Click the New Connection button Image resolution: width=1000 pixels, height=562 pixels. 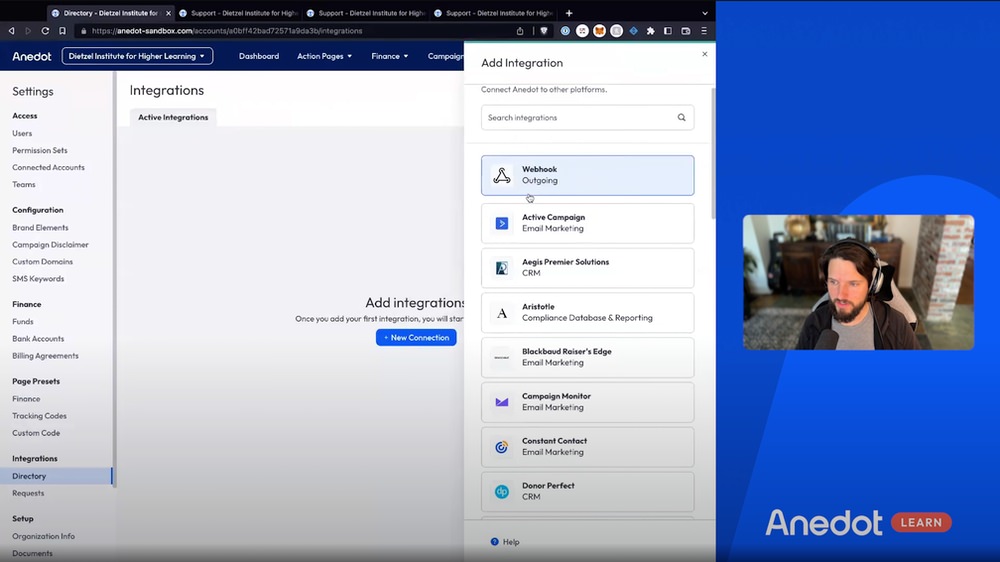tap(416, 337)
